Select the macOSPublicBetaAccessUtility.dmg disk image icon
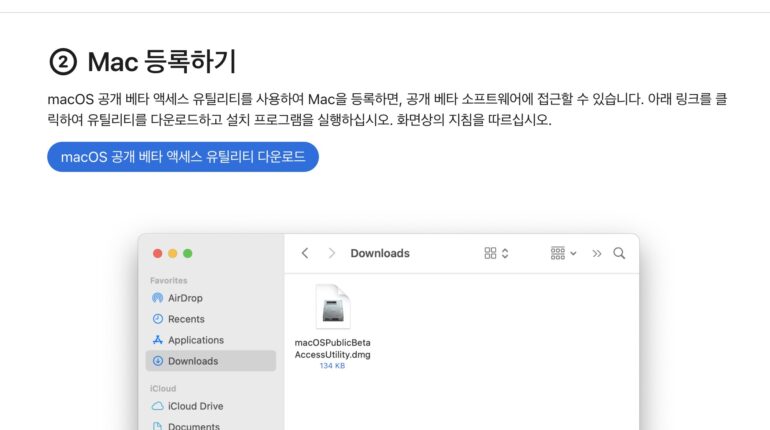770x430 pixels. point(332,307)
